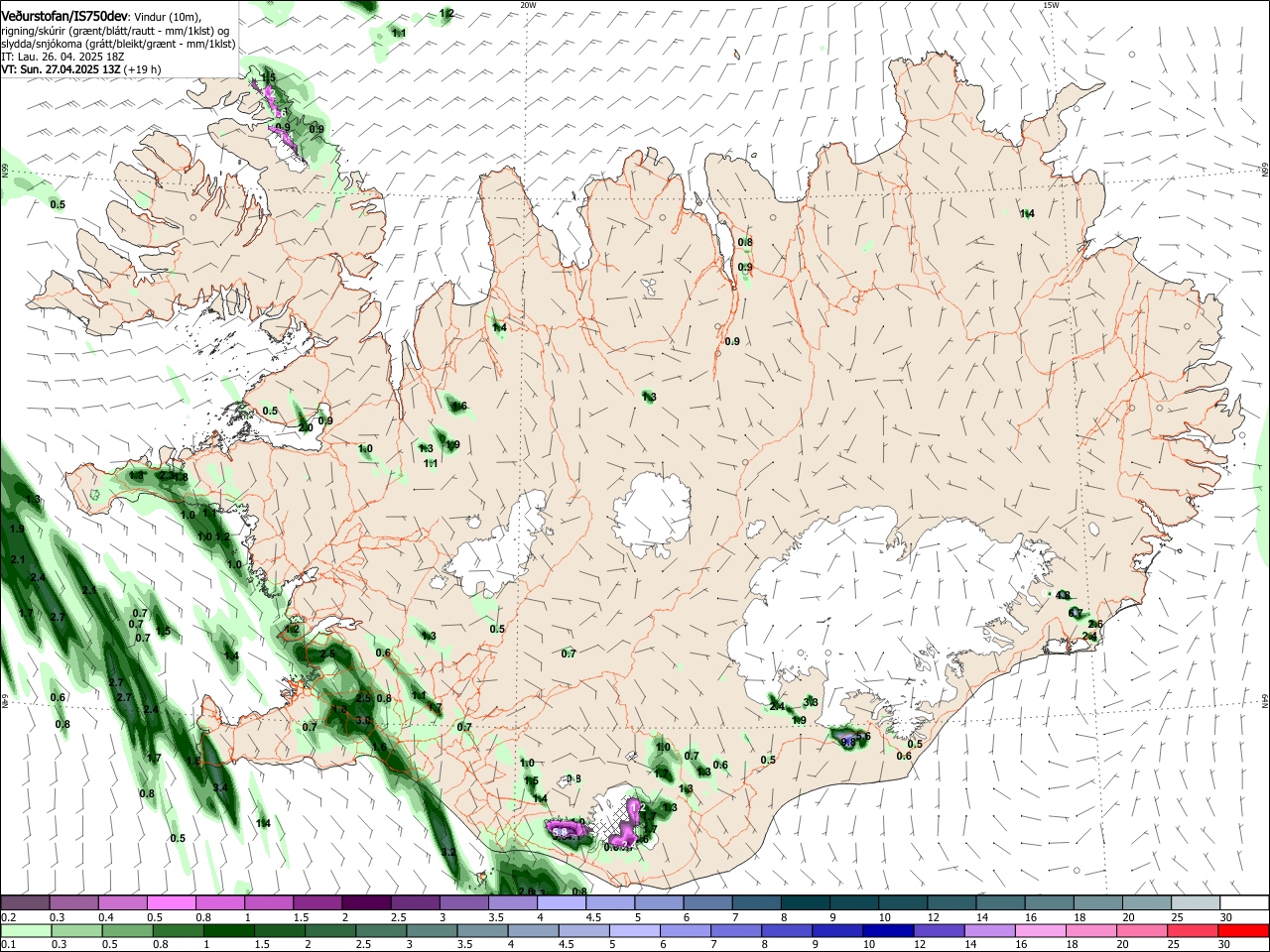Pick the periwinkle 4–4.5 snow scale swatch
This screenshot has width=1270, height=952.
562,902
